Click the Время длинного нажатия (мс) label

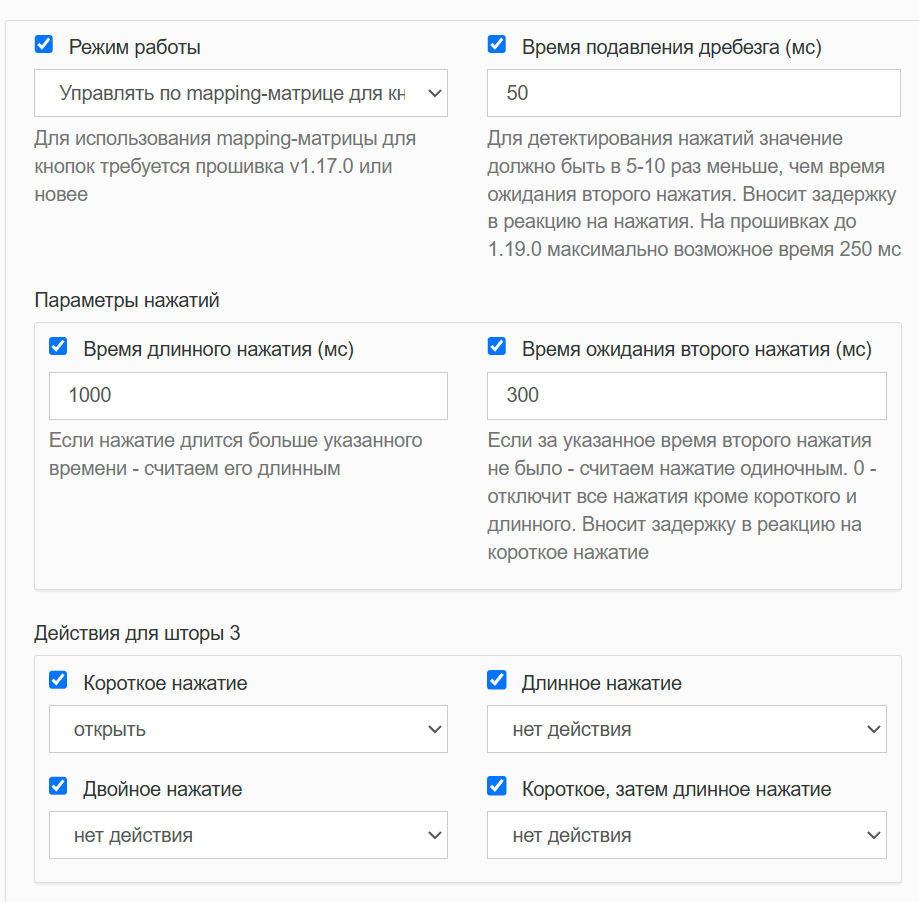pos(219,349)
